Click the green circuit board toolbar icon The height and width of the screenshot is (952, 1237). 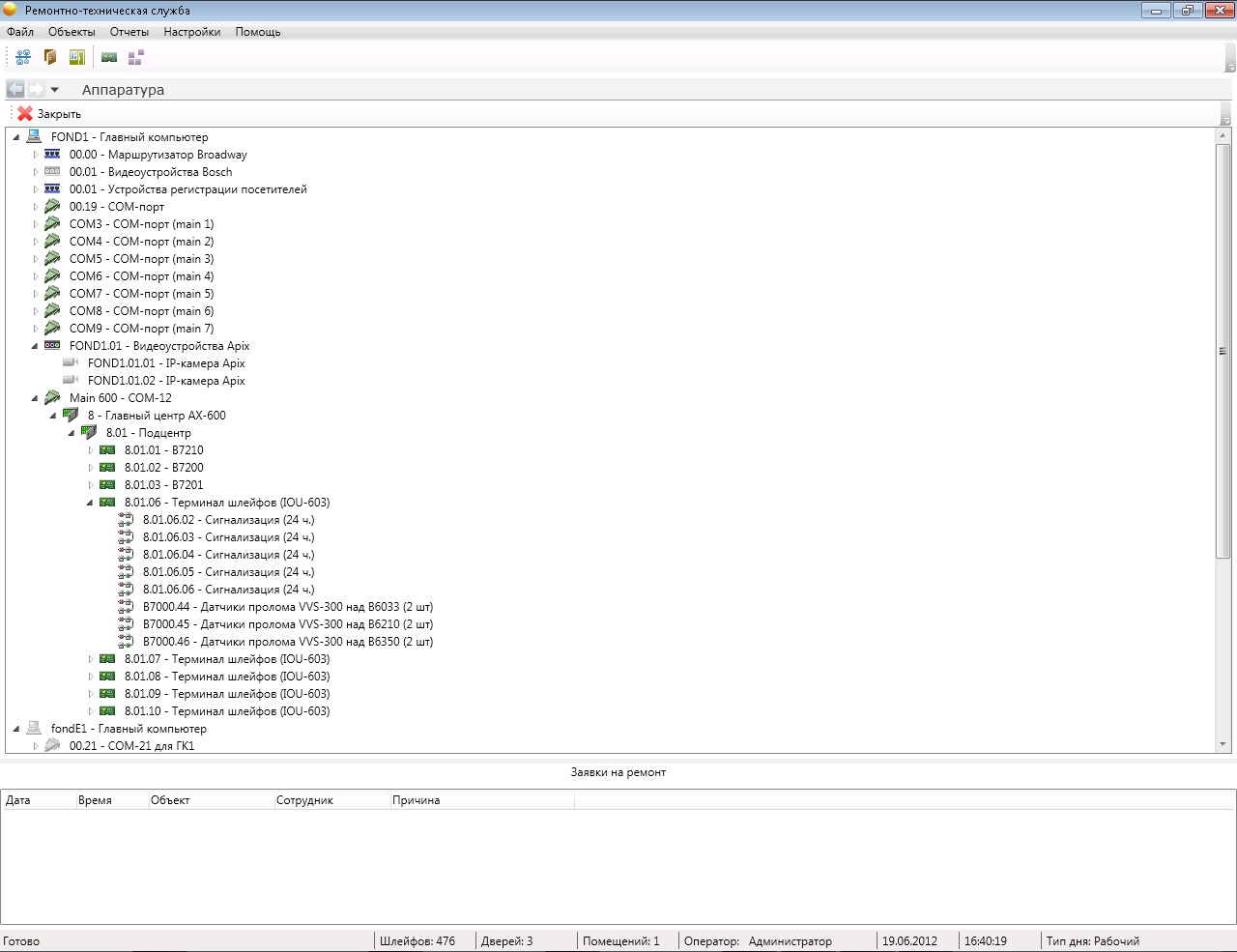pyautogui.click(x=109, y=58)
